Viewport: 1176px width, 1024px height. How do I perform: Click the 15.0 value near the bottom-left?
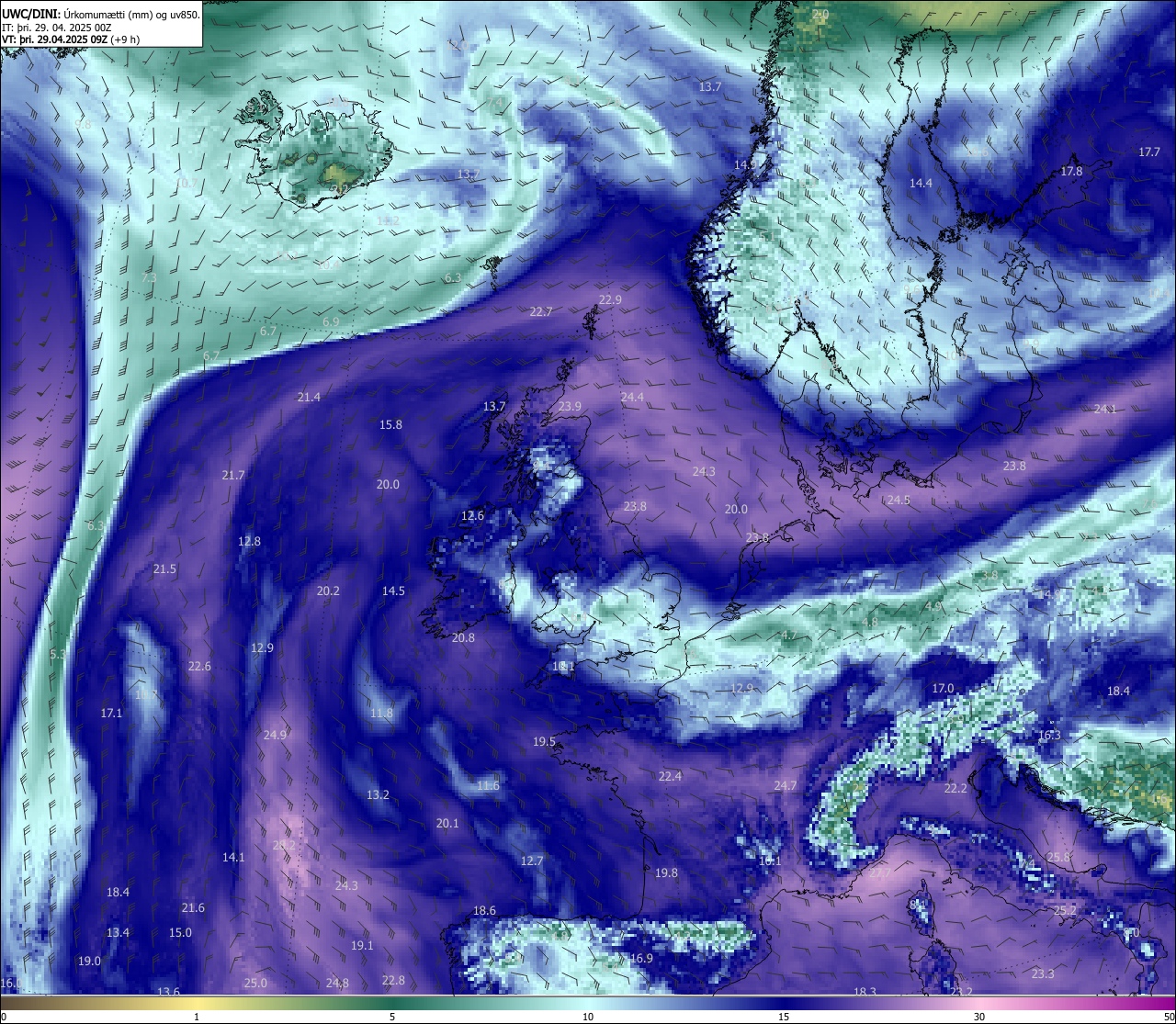[180, 933]
